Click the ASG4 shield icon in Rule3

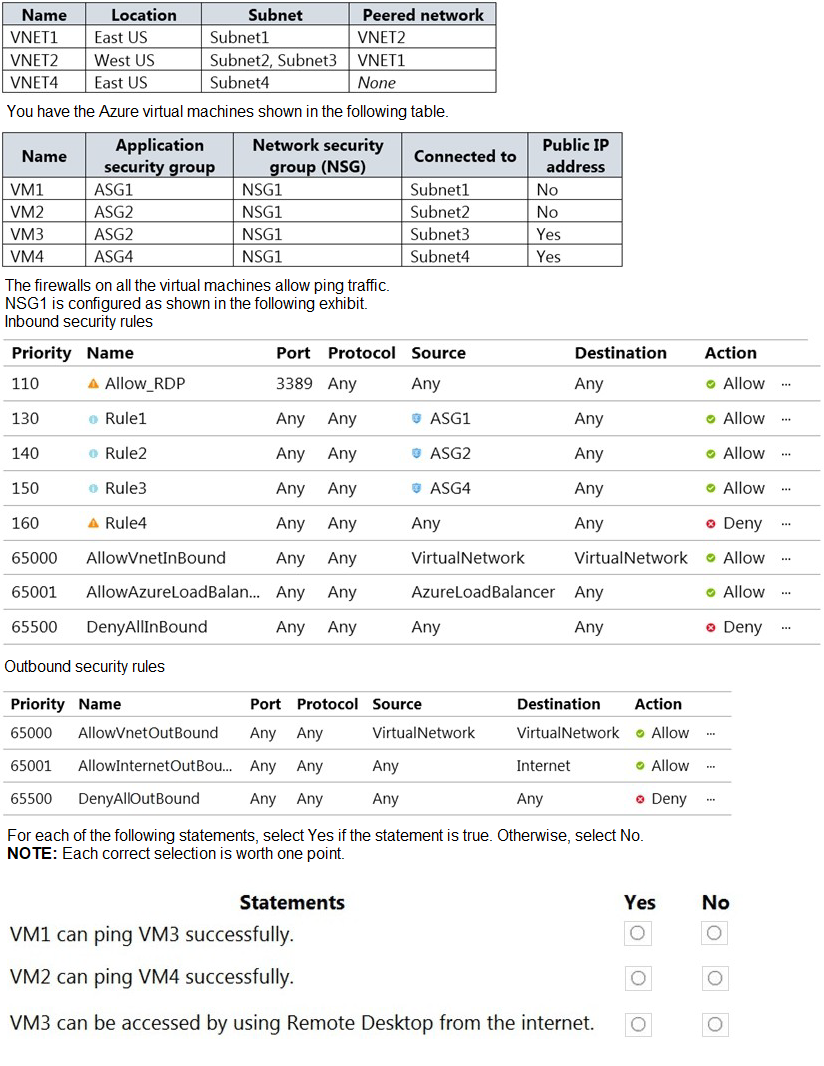[x=417, y=489]
